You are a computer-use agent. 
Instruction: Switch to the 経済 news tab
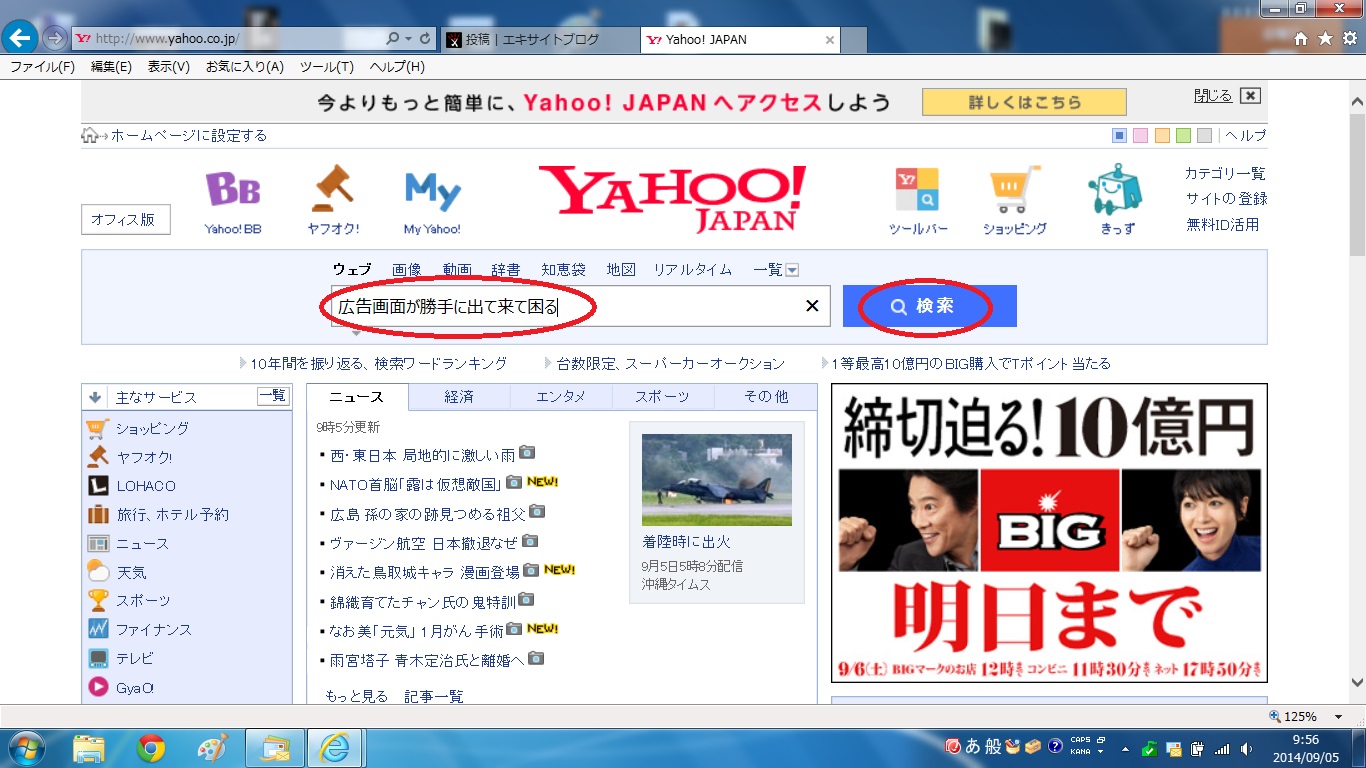point(459,397)
